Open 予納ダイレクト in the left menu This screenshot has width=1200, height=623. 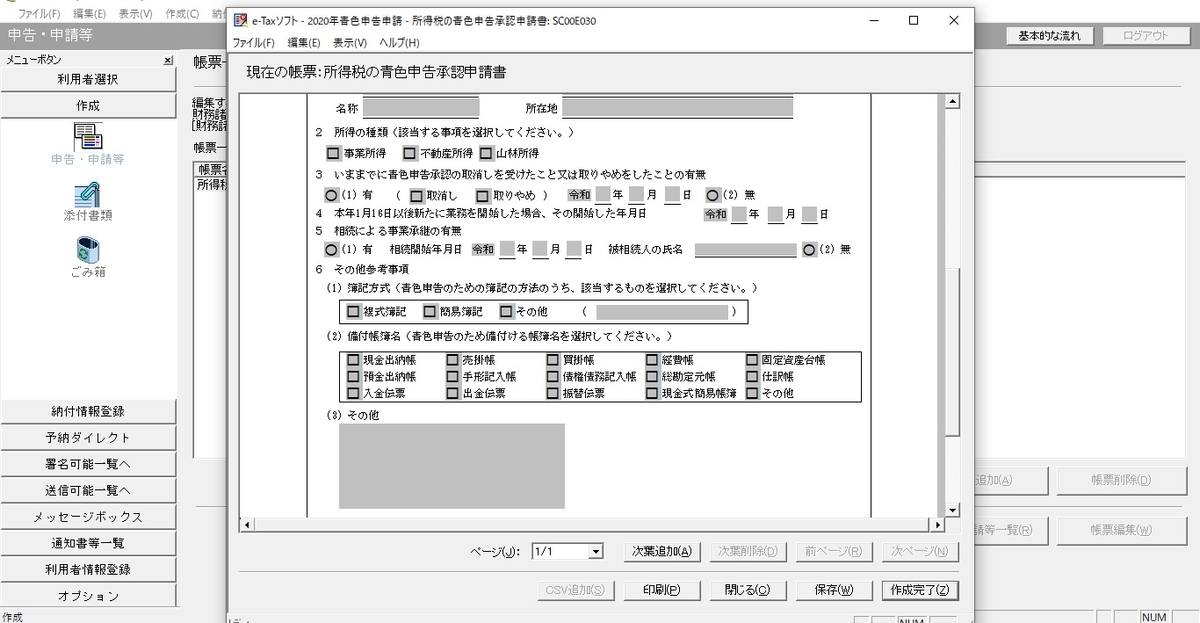click(88, 438)
